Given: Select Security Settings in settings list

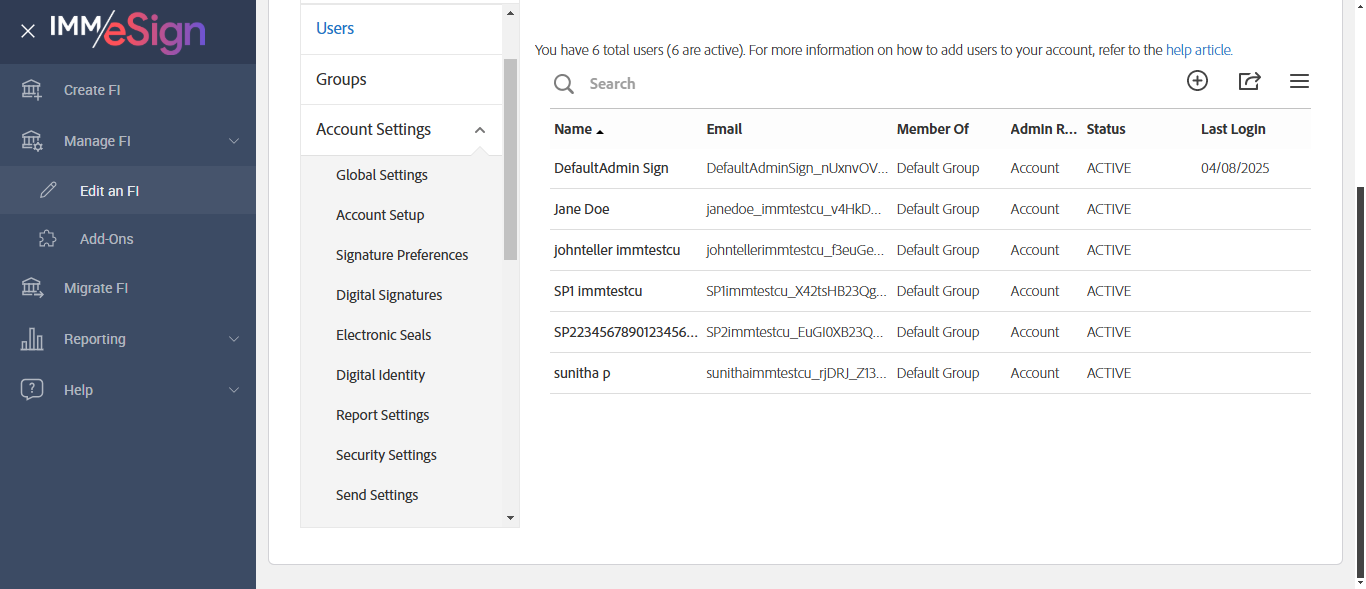Looking at the screenshot, I should 386,455.
